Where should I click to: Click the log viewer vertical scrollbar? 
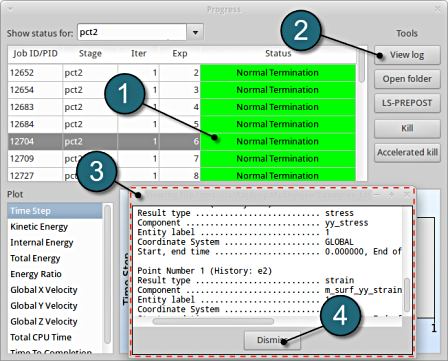[407, 294]
